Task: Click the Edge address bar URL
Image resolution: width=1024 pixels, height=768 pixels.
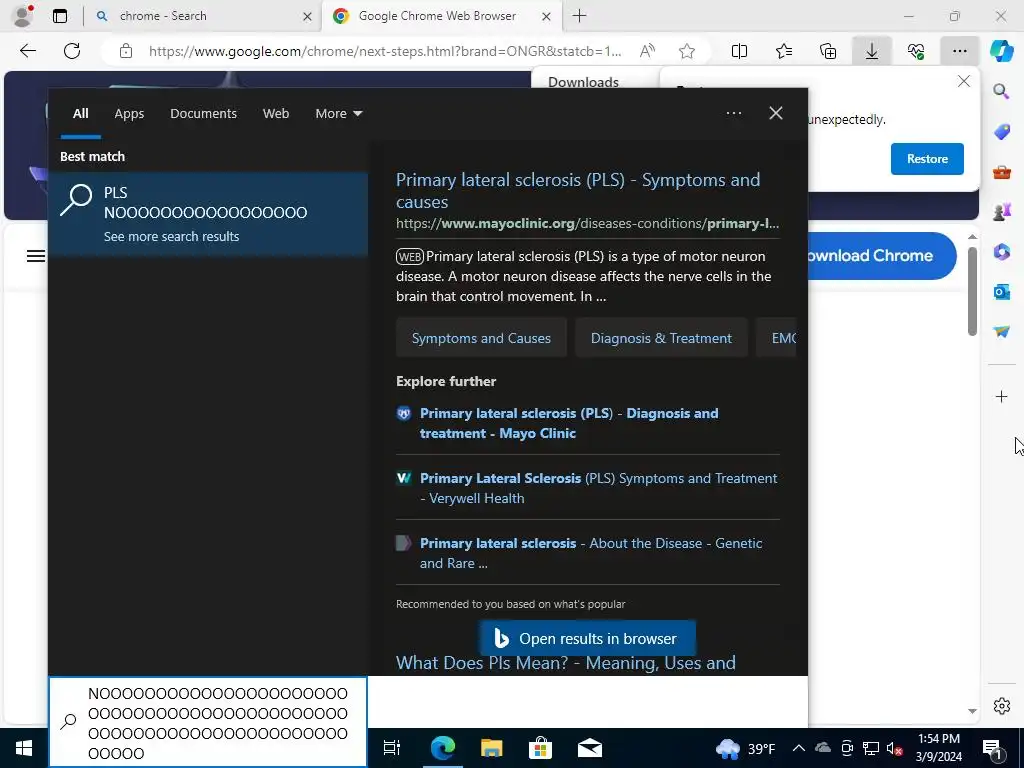Action: [x=385, y=51]
